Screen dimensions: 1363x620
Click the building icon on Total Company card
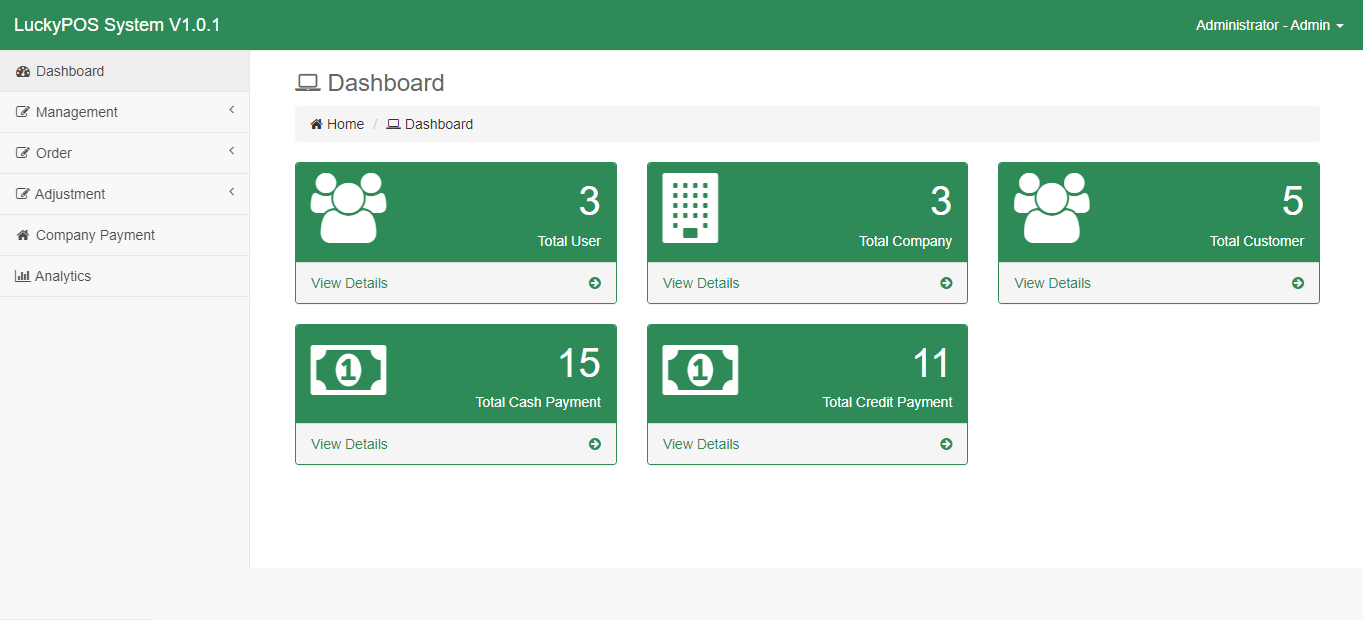pos(690,208)
